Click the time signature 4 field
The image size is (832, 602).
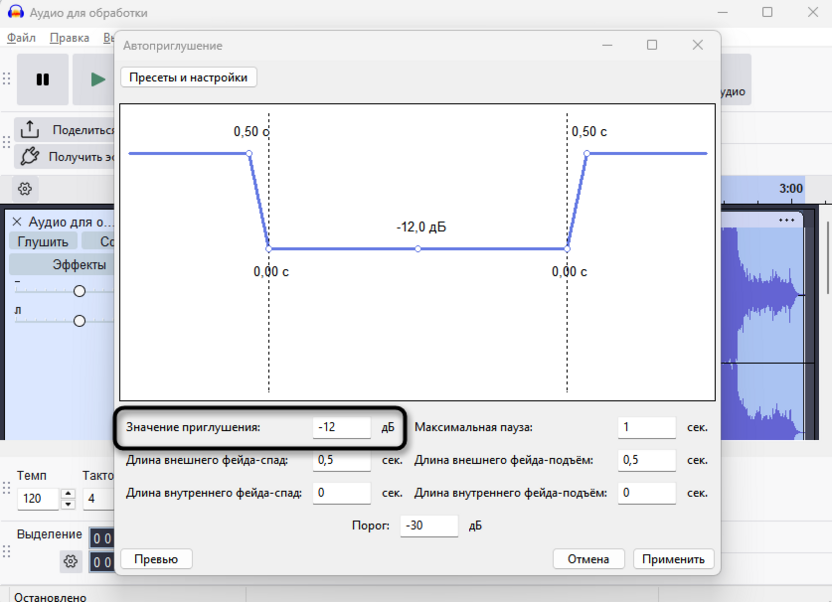coord(99,499)
